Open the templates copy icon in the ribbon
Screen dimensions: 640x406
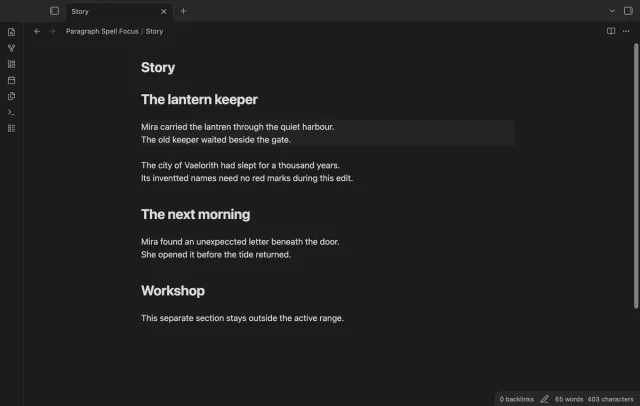tap(11, 96)
